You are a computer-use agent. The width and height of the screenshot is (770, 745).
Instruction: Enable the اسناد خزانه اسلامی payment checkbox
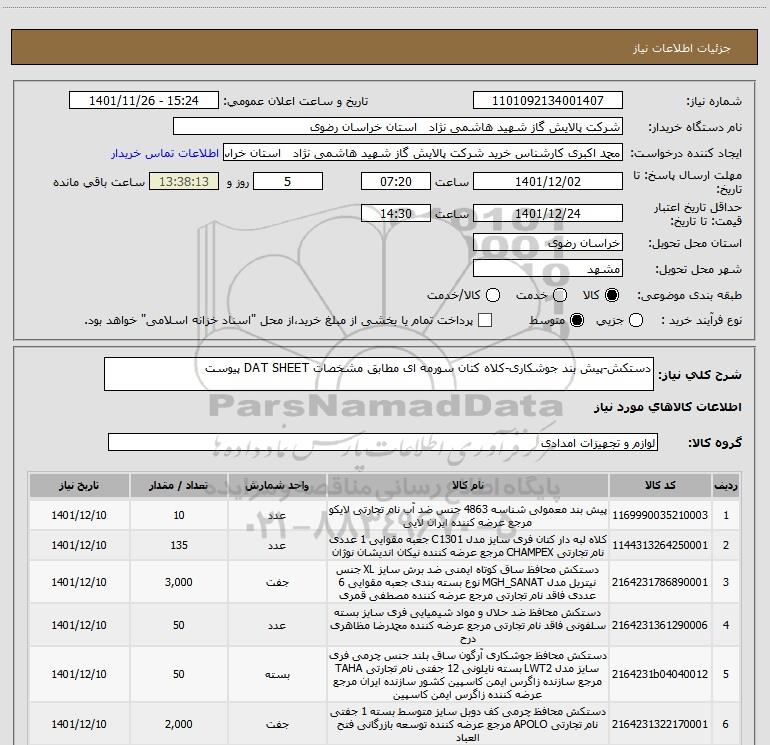[486, 321]
